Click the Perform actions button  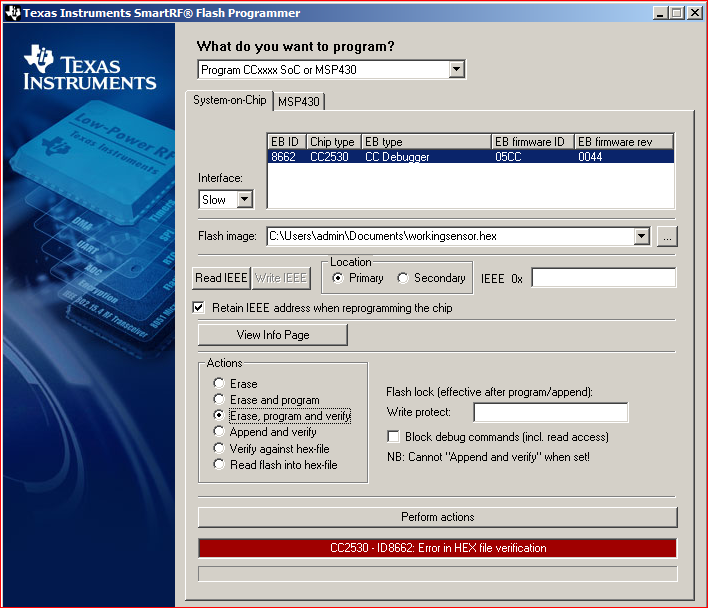pyautogui.click(x=438, y=517)
